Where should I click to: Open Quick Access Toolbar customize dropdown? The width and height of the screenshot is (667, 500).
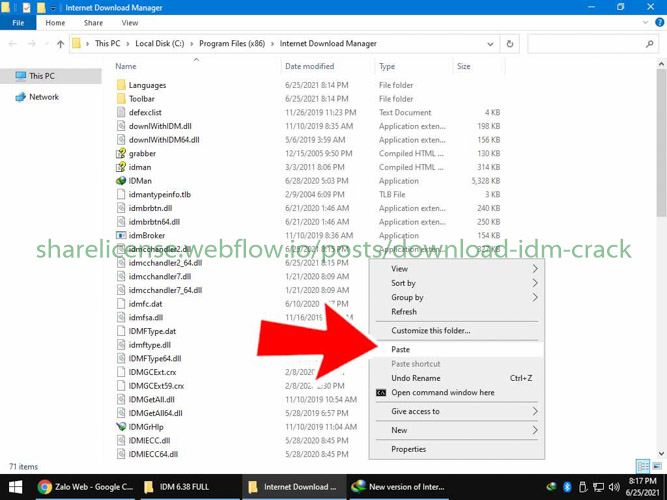click(x=53, y=8)
